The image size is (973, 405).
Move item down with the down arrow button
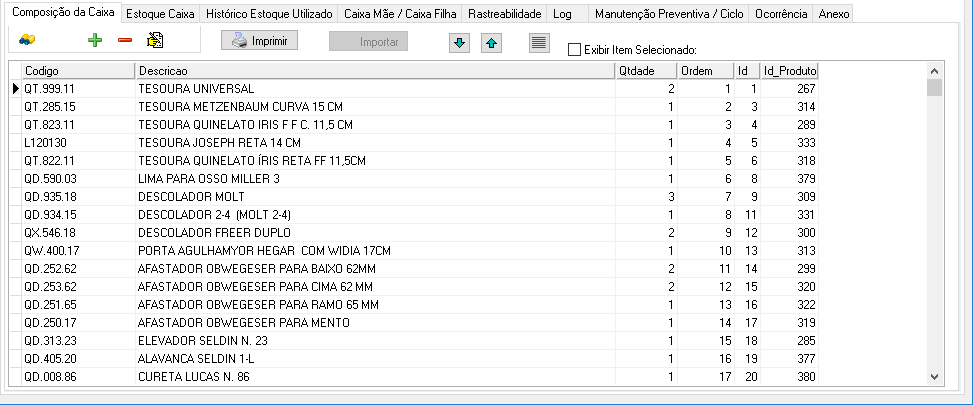[459, 43]
